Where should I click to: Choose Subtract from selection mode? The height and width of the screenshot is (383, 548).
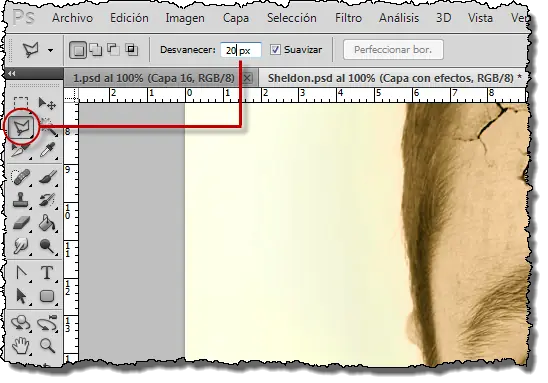point(113,50)
